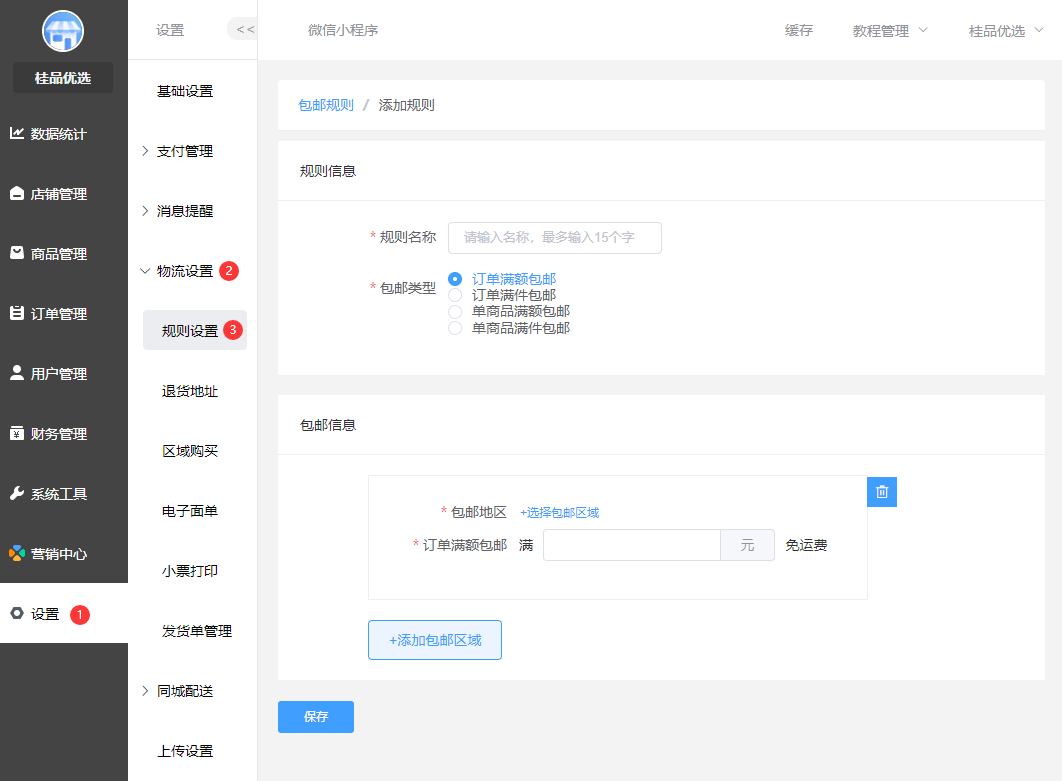Click the 营销中心 sidebar icon
The width and height of the screenshot is (1062, 781).
click(x=63, y=553)
